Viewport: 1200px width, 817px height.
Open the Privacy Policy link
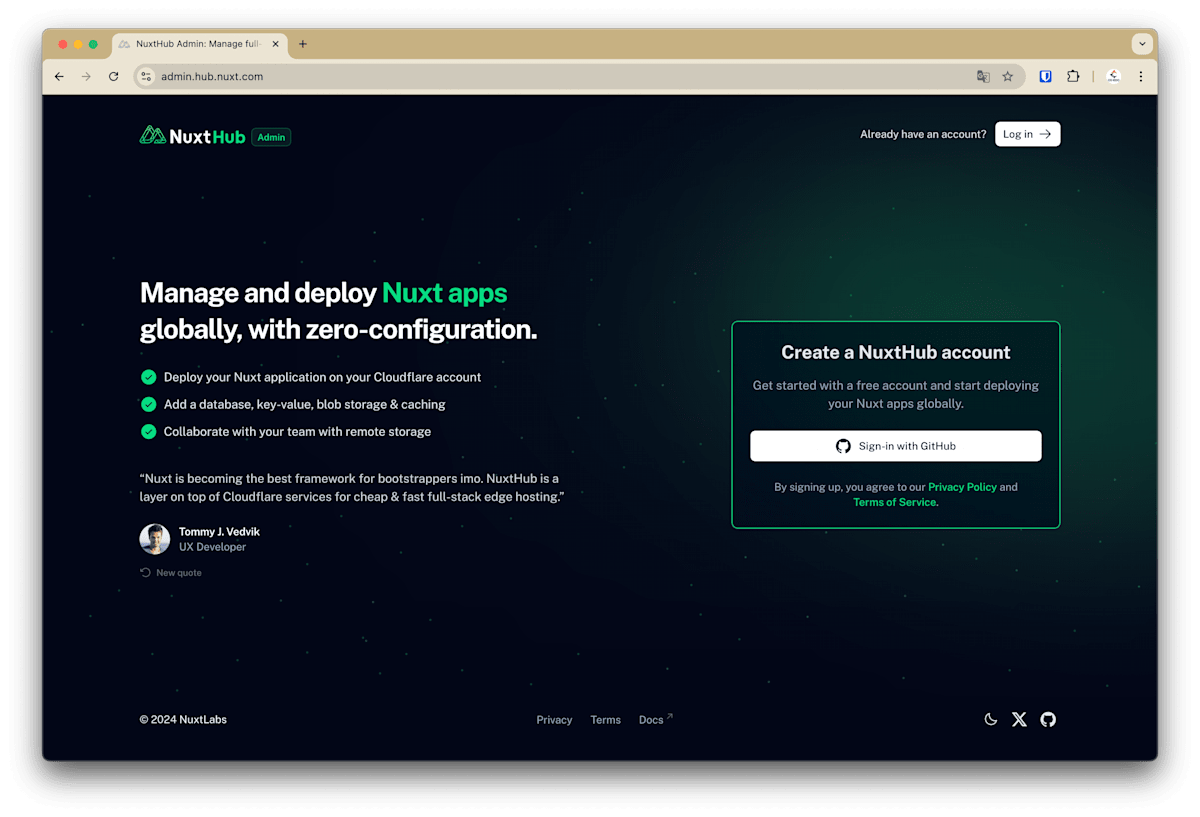962,487
